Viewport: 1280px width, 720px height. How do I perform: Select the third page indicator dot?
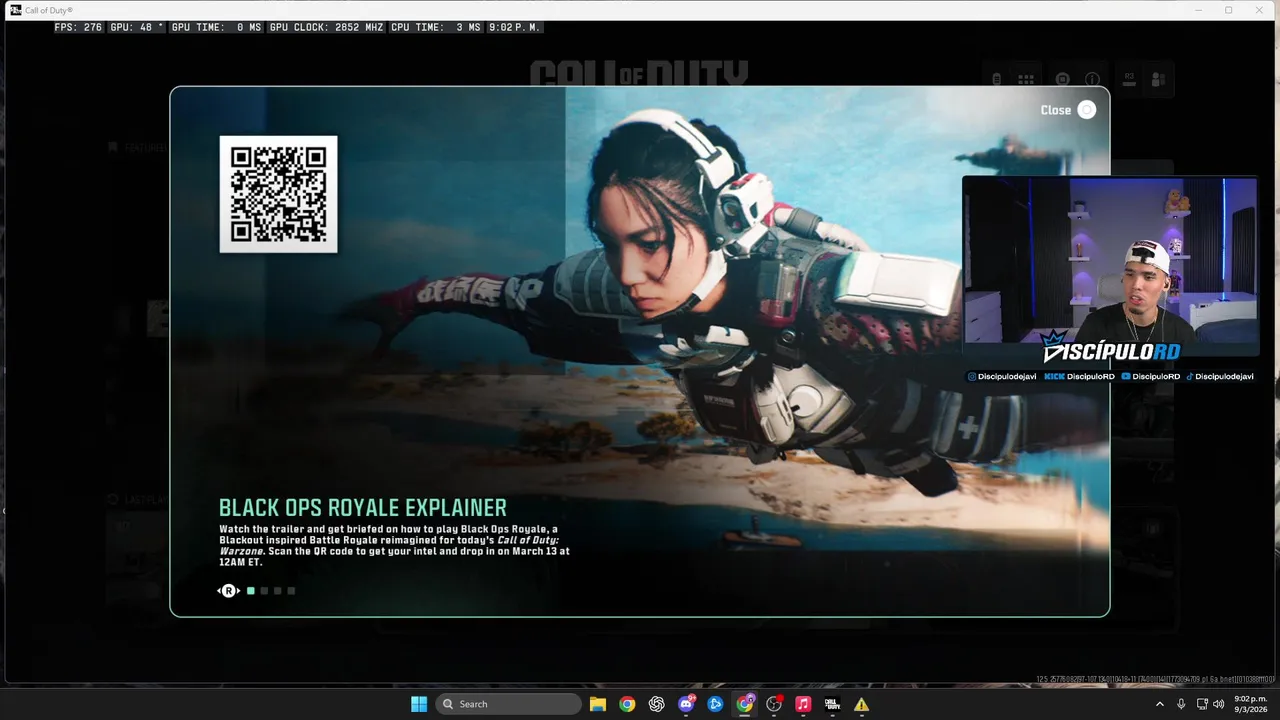pos(278,591)
